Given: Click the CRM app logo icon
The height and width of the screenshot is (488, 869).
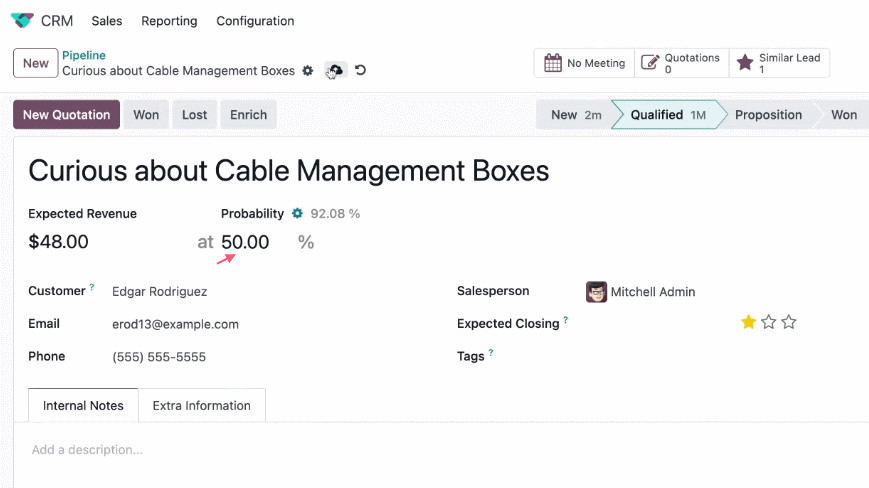Looking at the screenshot, I should click(x=22, y=20).
